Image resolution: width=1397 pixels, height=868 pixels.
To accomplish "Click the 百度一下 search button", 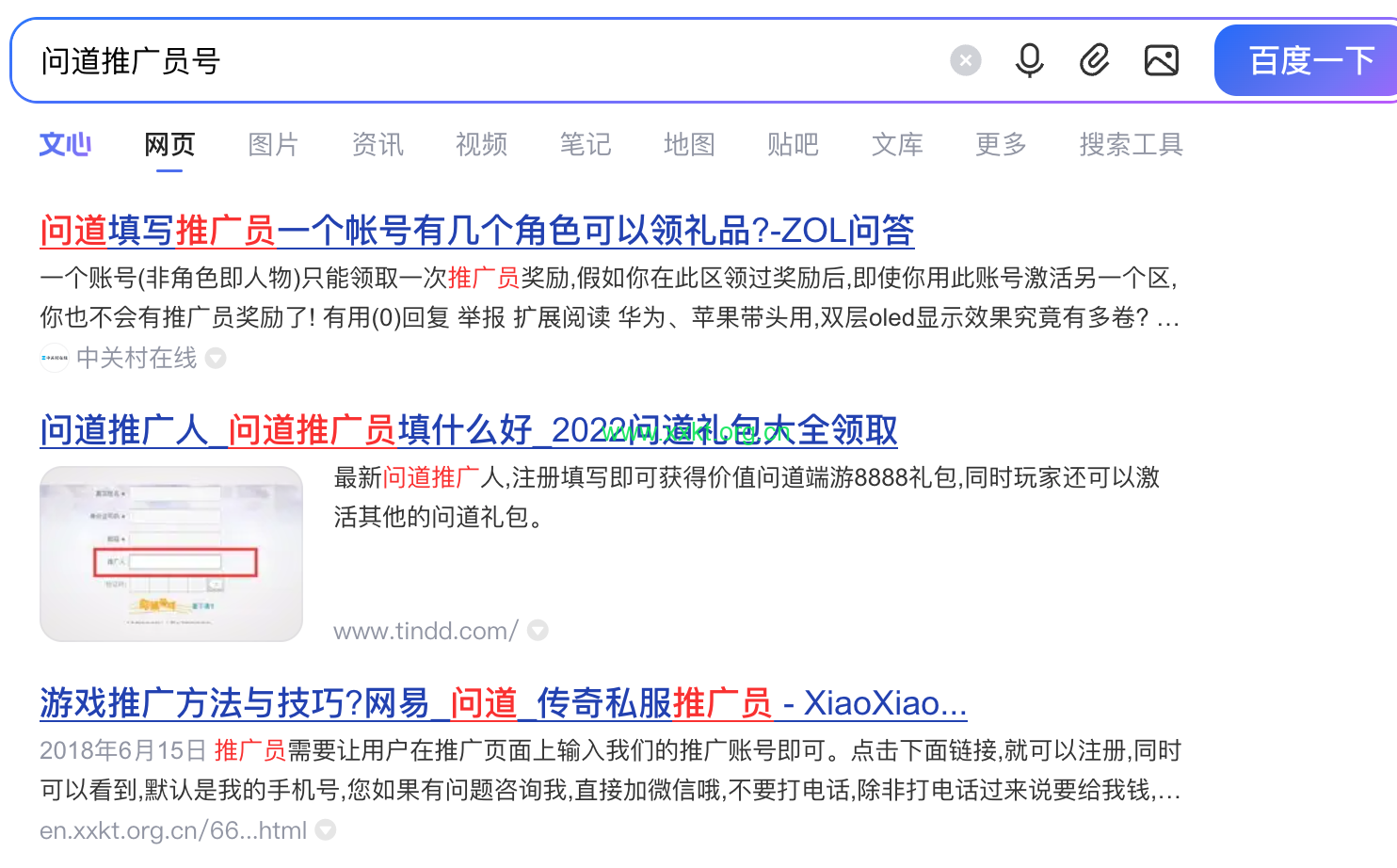I will [x=1309, y=61].
